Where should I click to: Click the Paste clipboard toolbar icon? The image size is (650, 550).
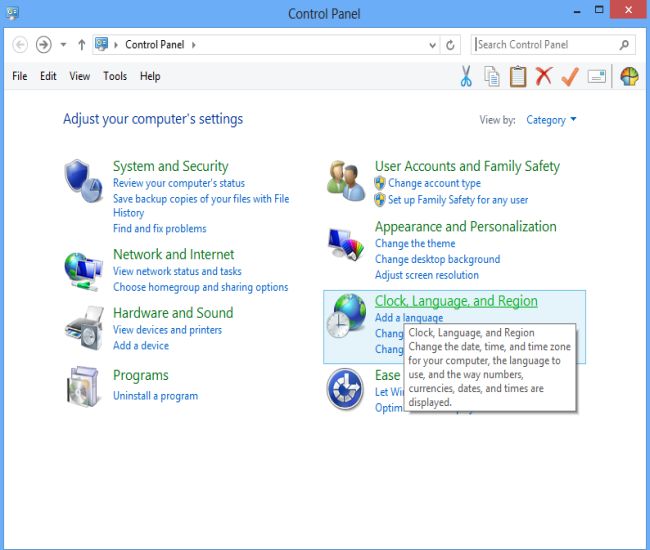point(518,77)
